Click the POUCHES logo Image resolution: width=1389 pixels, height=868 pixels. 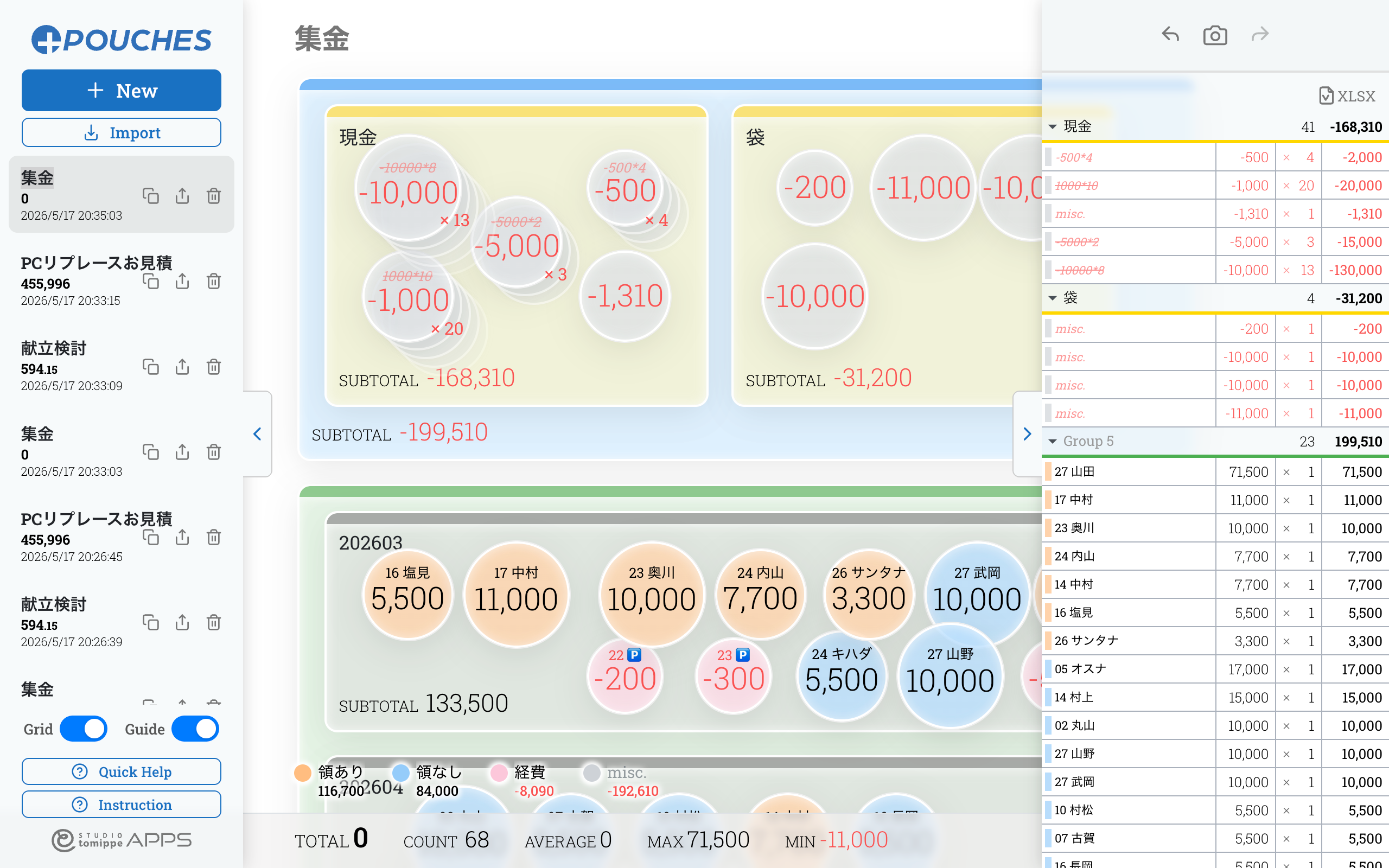click(x=121, y=40)
